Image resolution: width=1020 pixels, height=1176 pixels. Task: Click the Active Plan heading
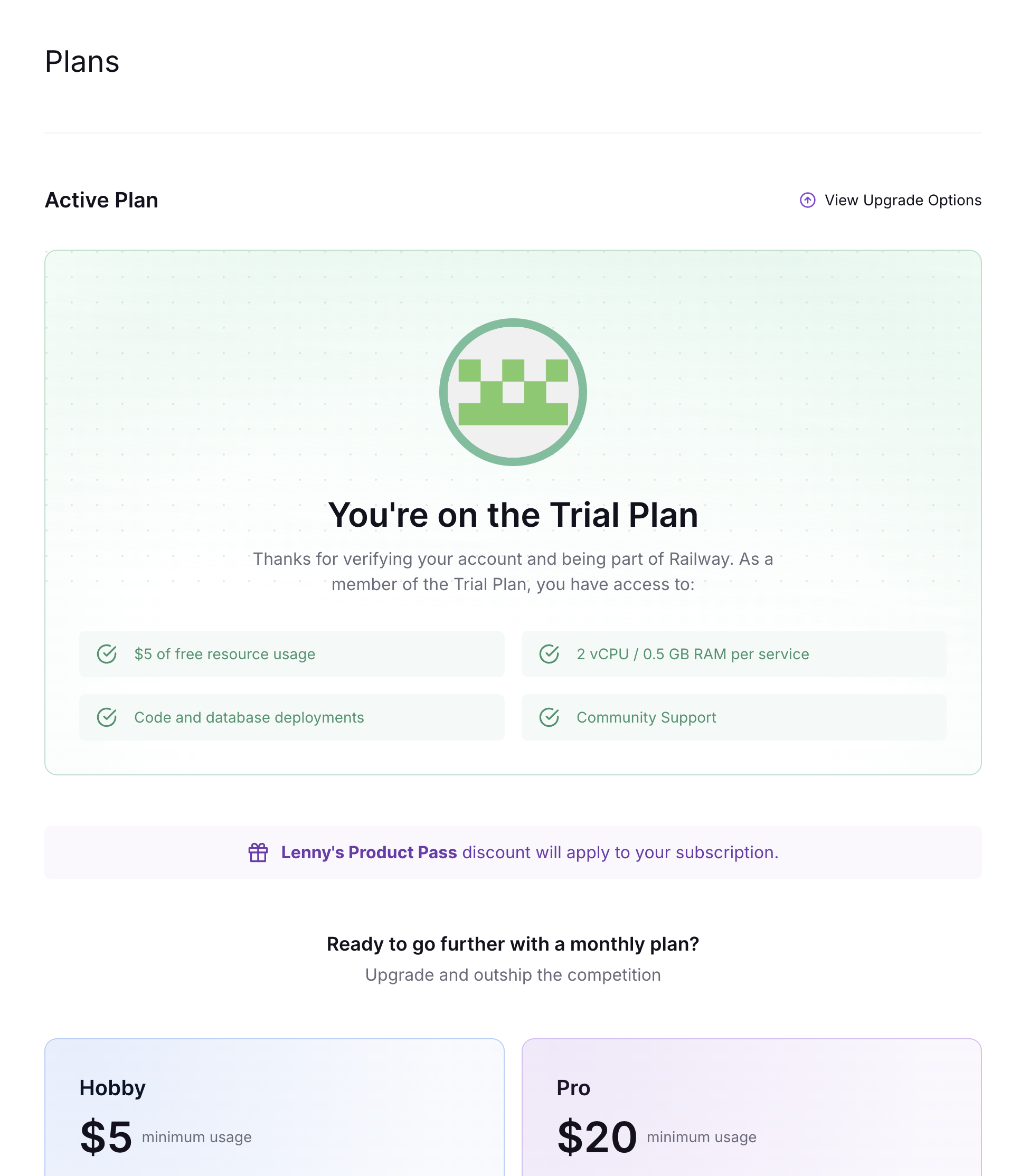pos(101,200)
